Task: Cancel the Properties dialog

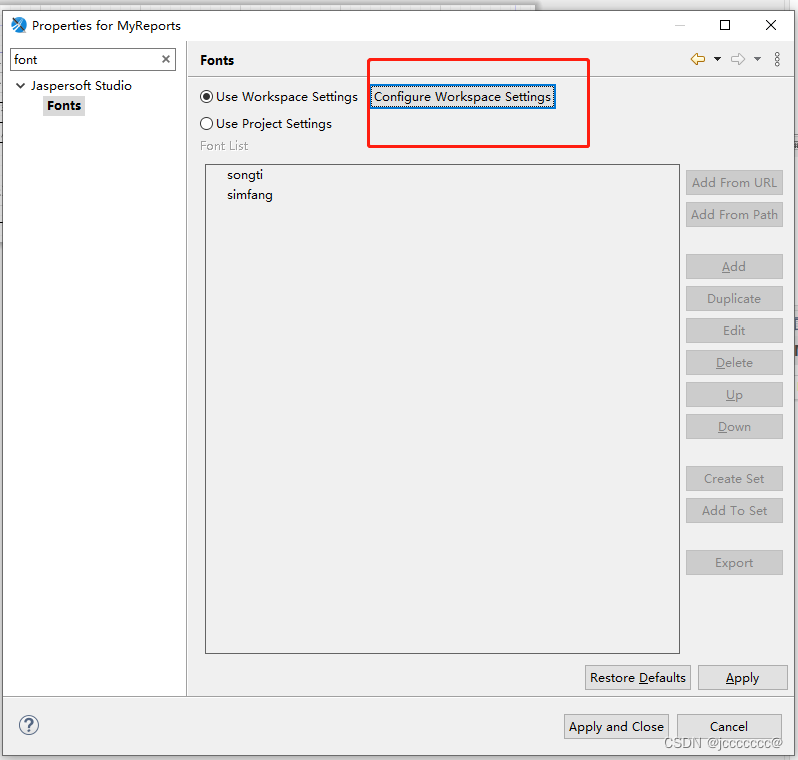Action: coord(729,726)
